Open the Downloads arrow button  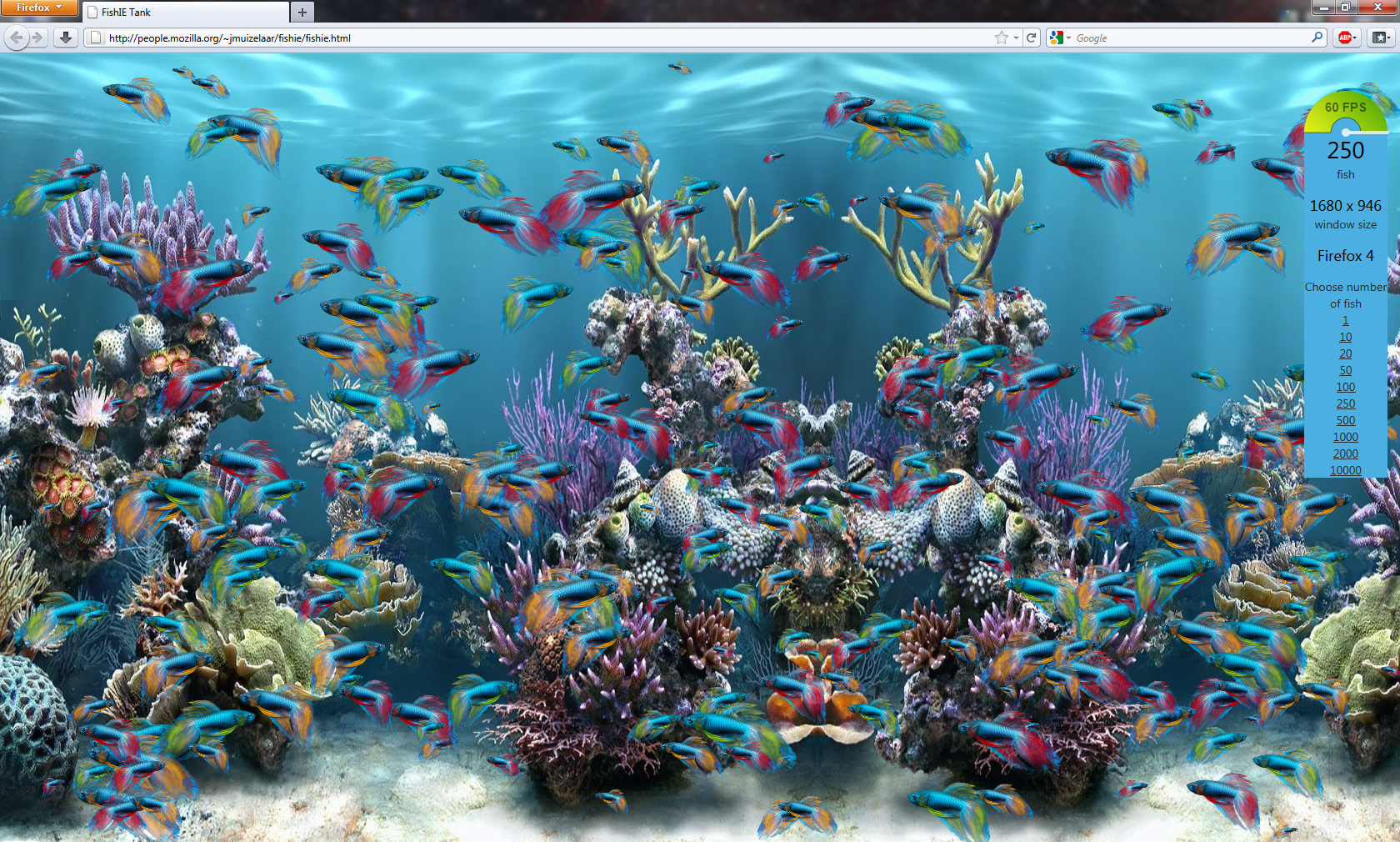[66, 38]
